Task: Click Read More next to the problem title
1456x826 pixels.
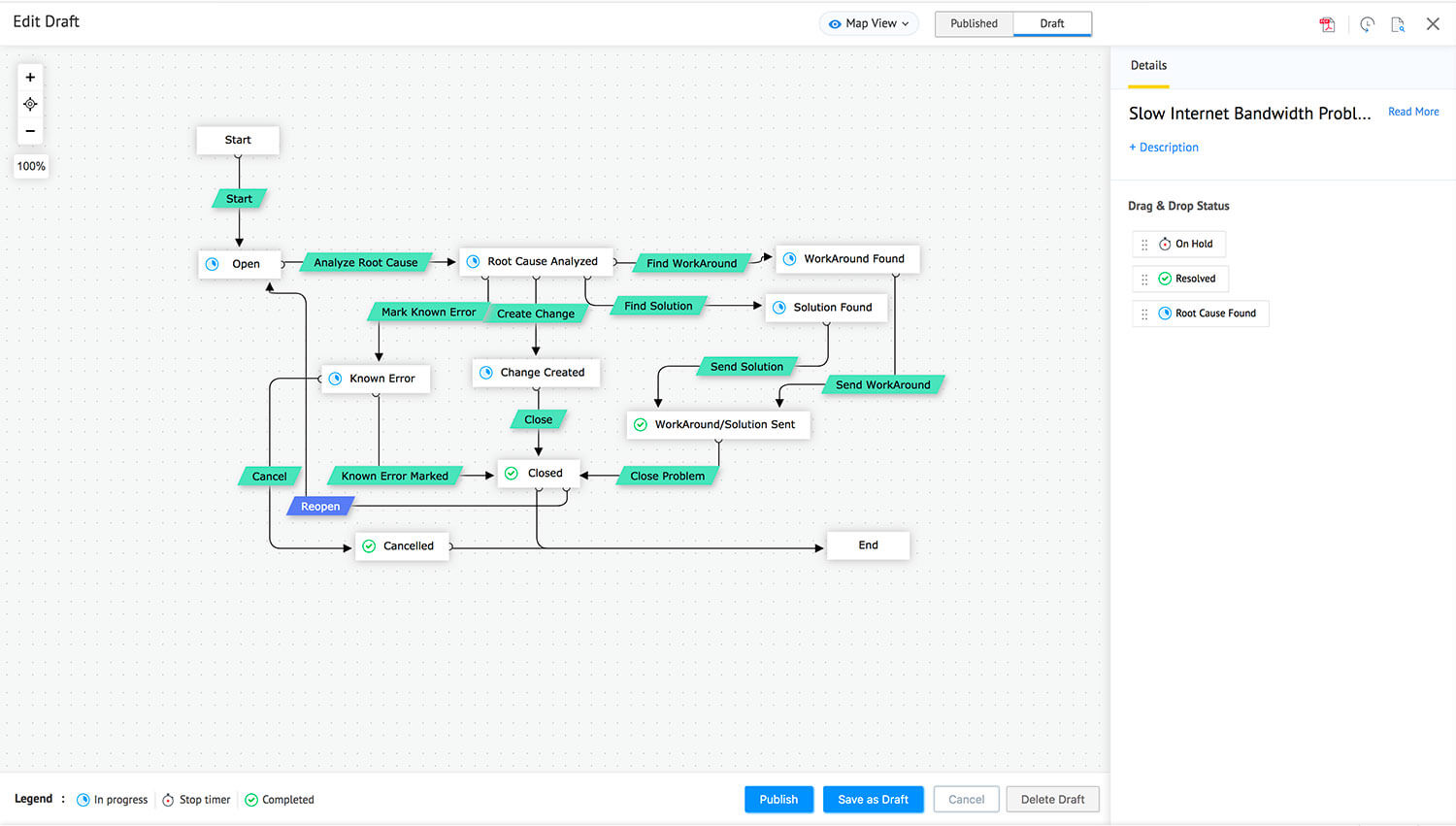Action: [1413, 111]
